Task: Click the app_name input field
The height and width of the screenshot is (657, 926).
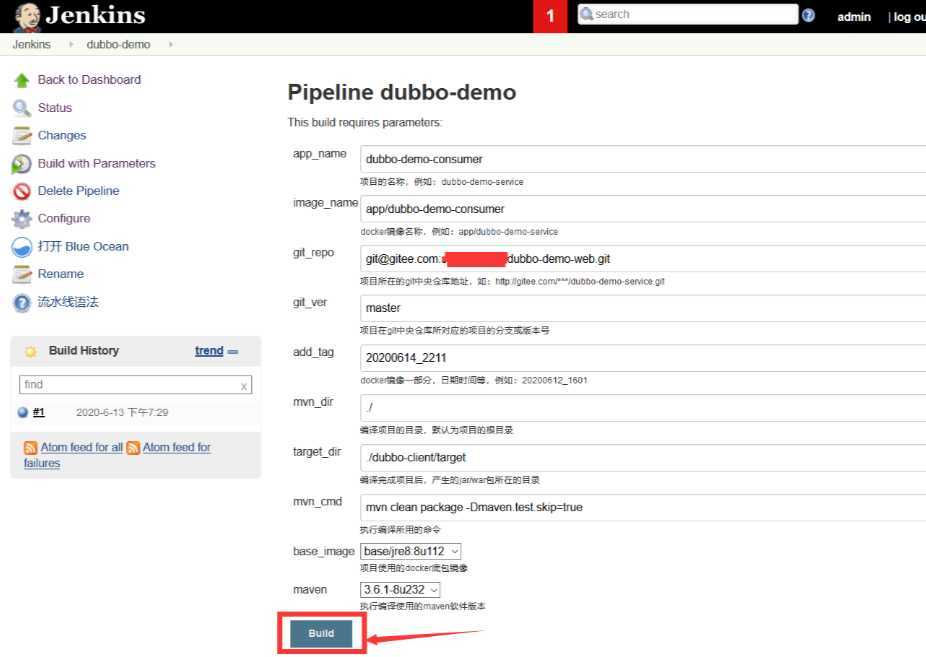Action: (x=643, y=159)
